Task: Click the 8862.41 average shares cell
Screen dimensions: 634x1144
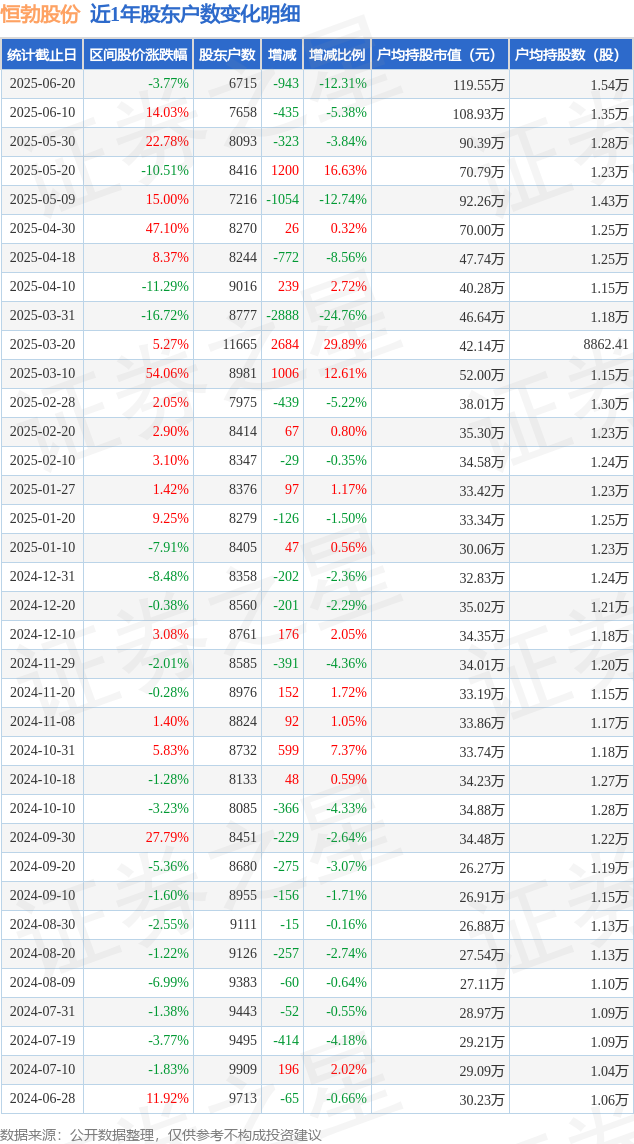Action: 606,345
